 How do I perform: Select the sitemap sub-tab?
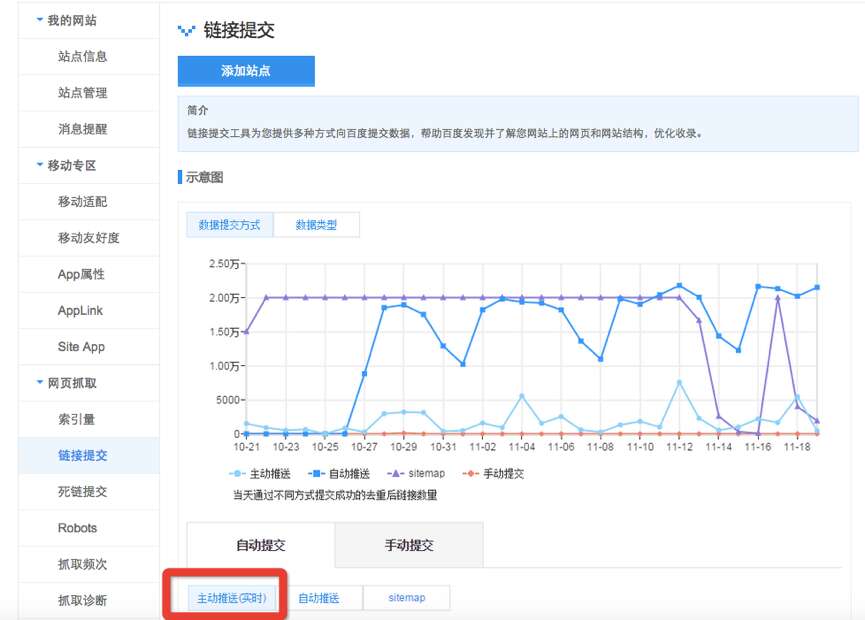[407, 598]
